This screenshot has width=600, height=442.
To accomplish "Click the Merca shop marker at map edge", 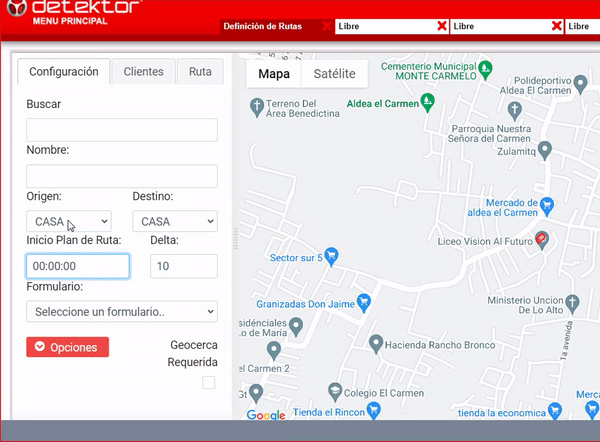I will tap(592, 409).
